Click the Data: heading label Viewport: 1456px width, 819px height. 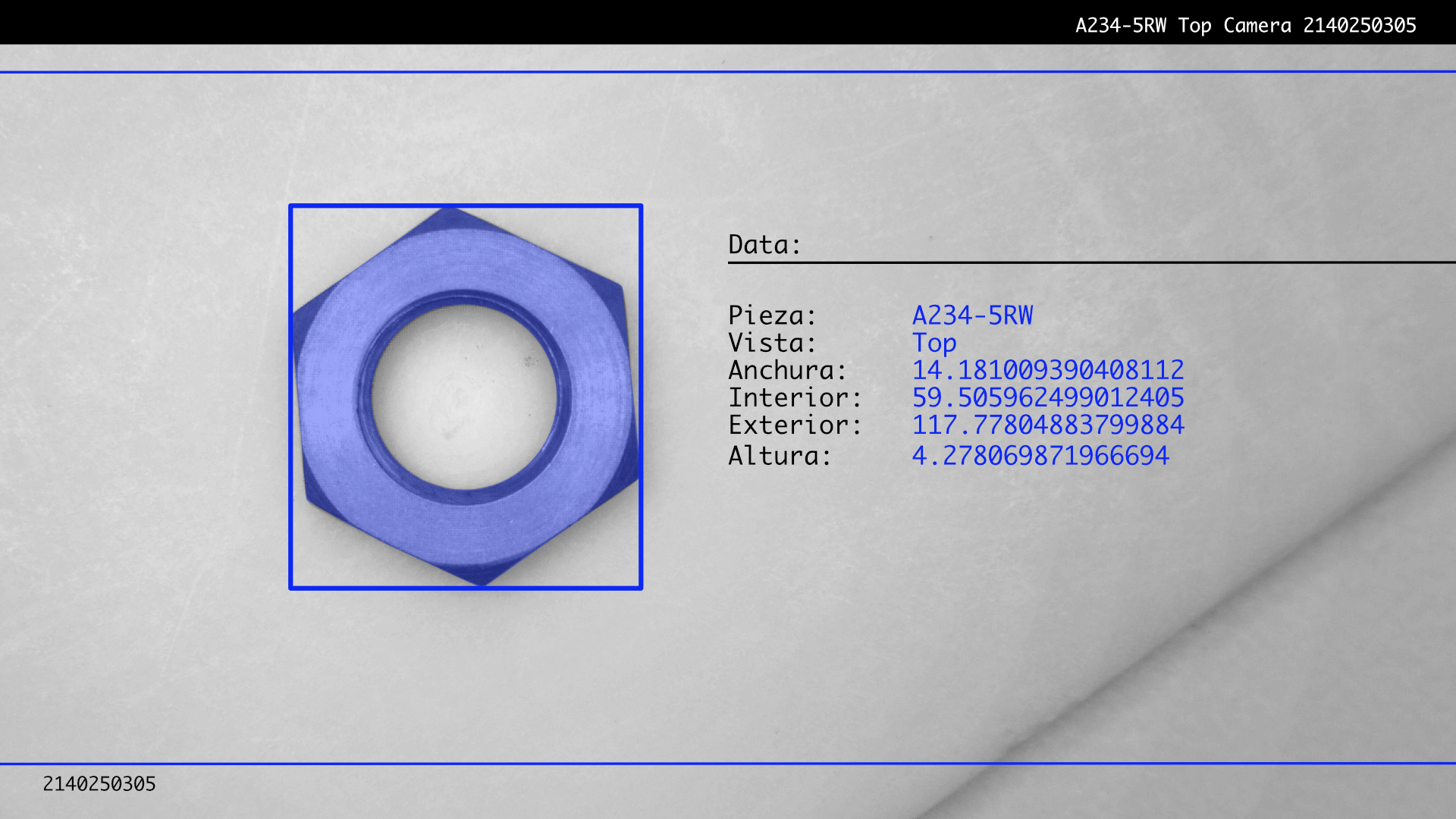[764, 245]
